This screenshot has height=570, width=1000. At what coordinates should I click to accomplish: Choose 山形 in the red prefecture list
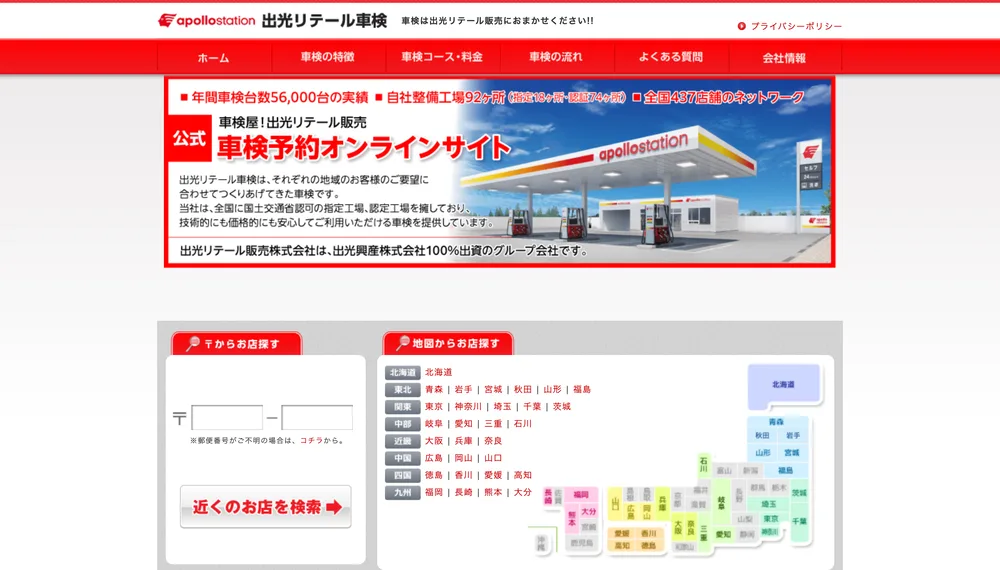[552, 390]
